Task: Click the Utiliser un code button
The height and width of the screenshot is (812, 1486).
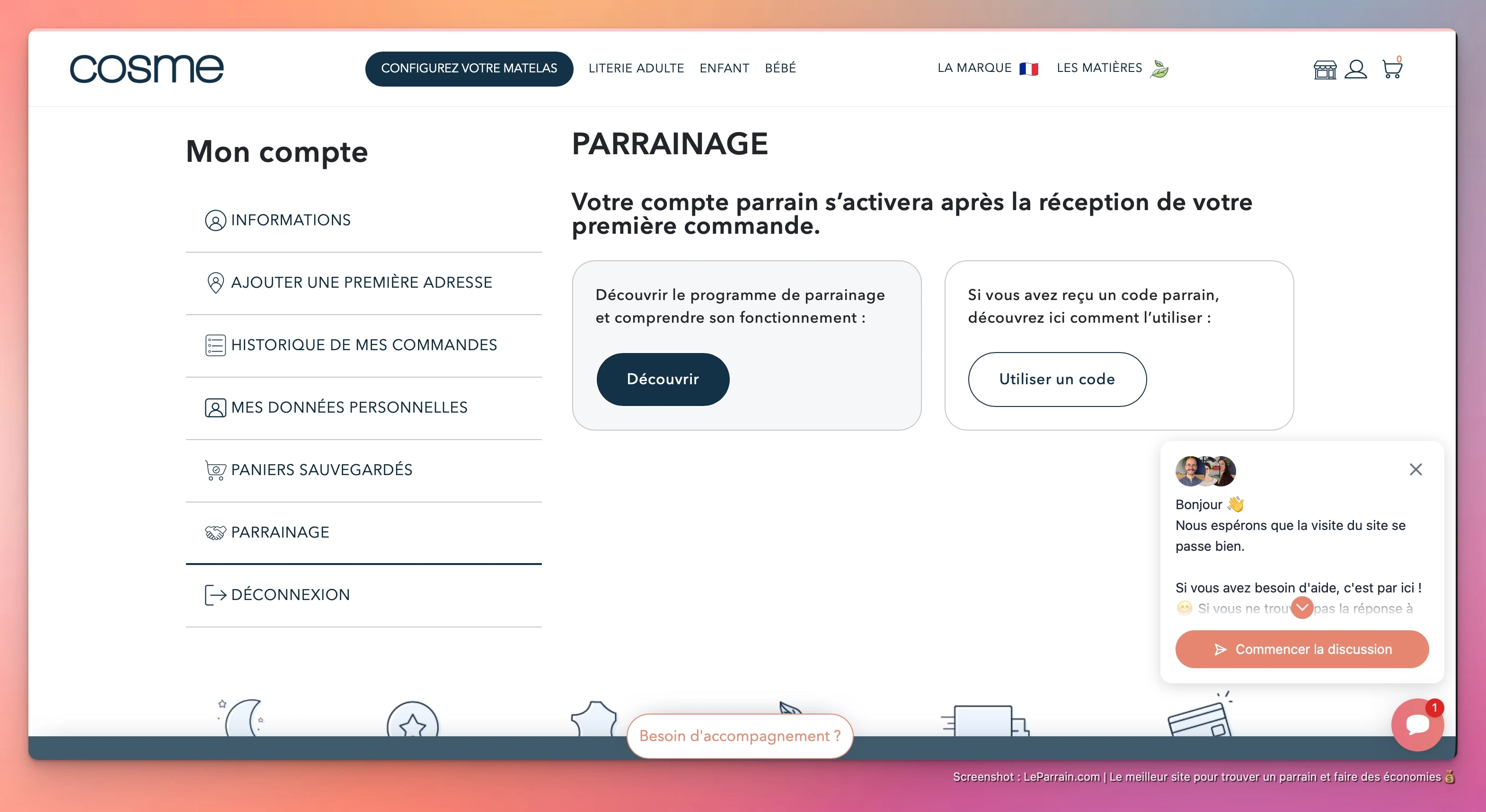Action: 1057,380
